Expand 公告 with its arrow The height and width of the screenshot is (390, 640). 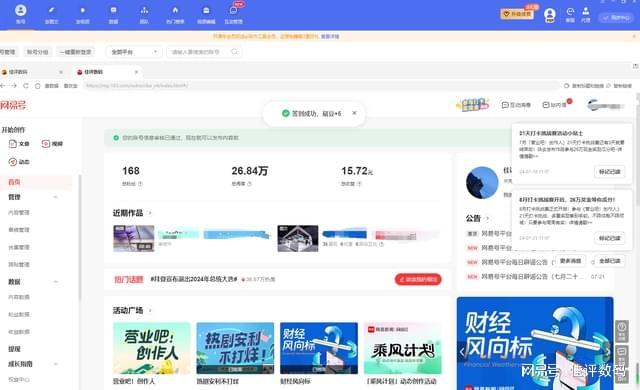tap(487, 218)
